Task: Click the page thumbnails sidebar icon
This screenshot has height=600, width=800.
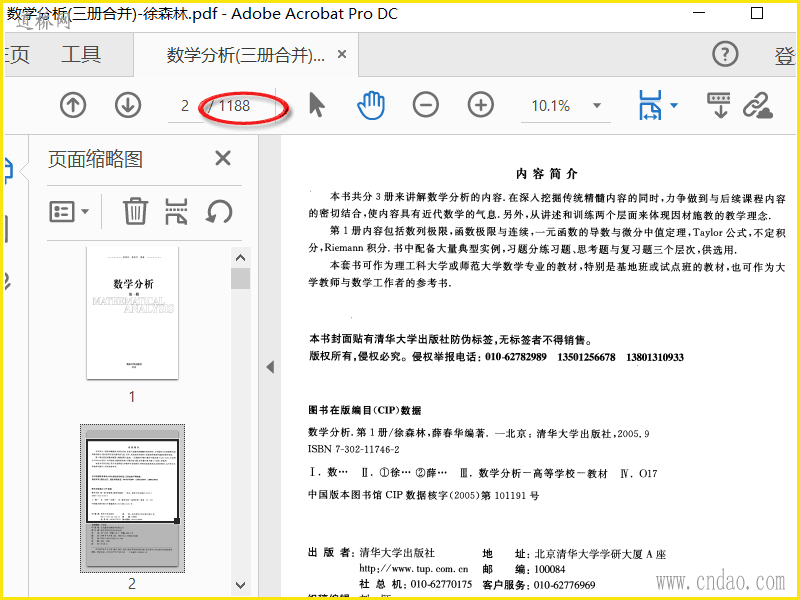Action: tap(8, 170)
